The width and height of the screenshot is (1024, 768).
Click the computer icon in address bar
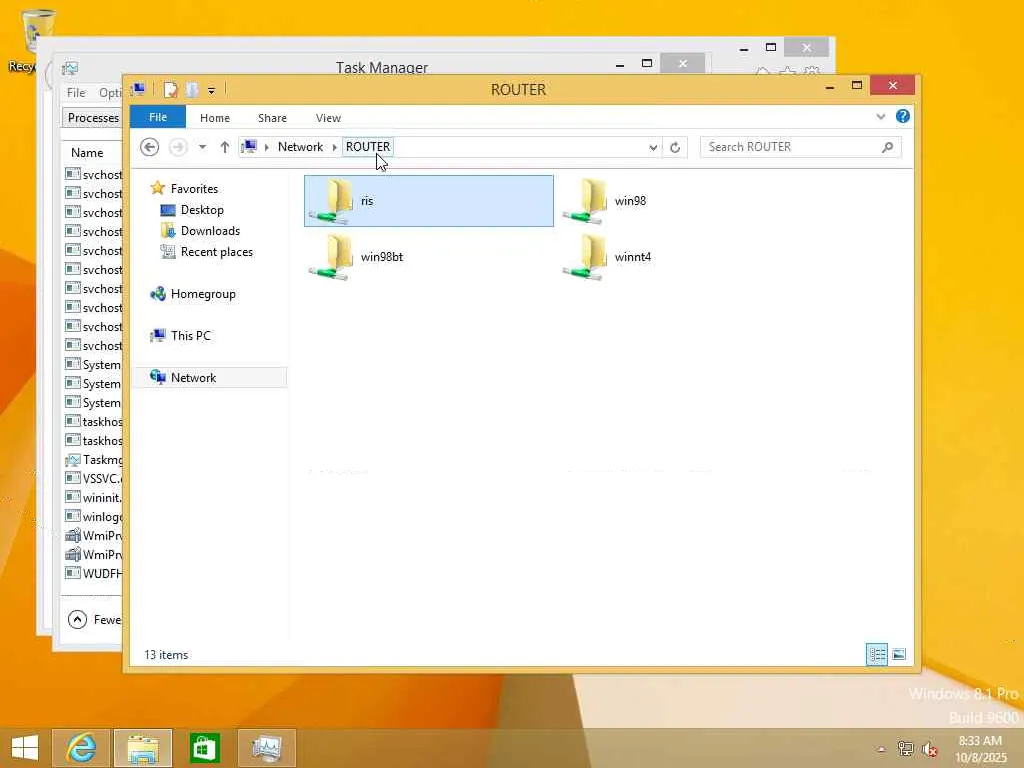(249, 146)
